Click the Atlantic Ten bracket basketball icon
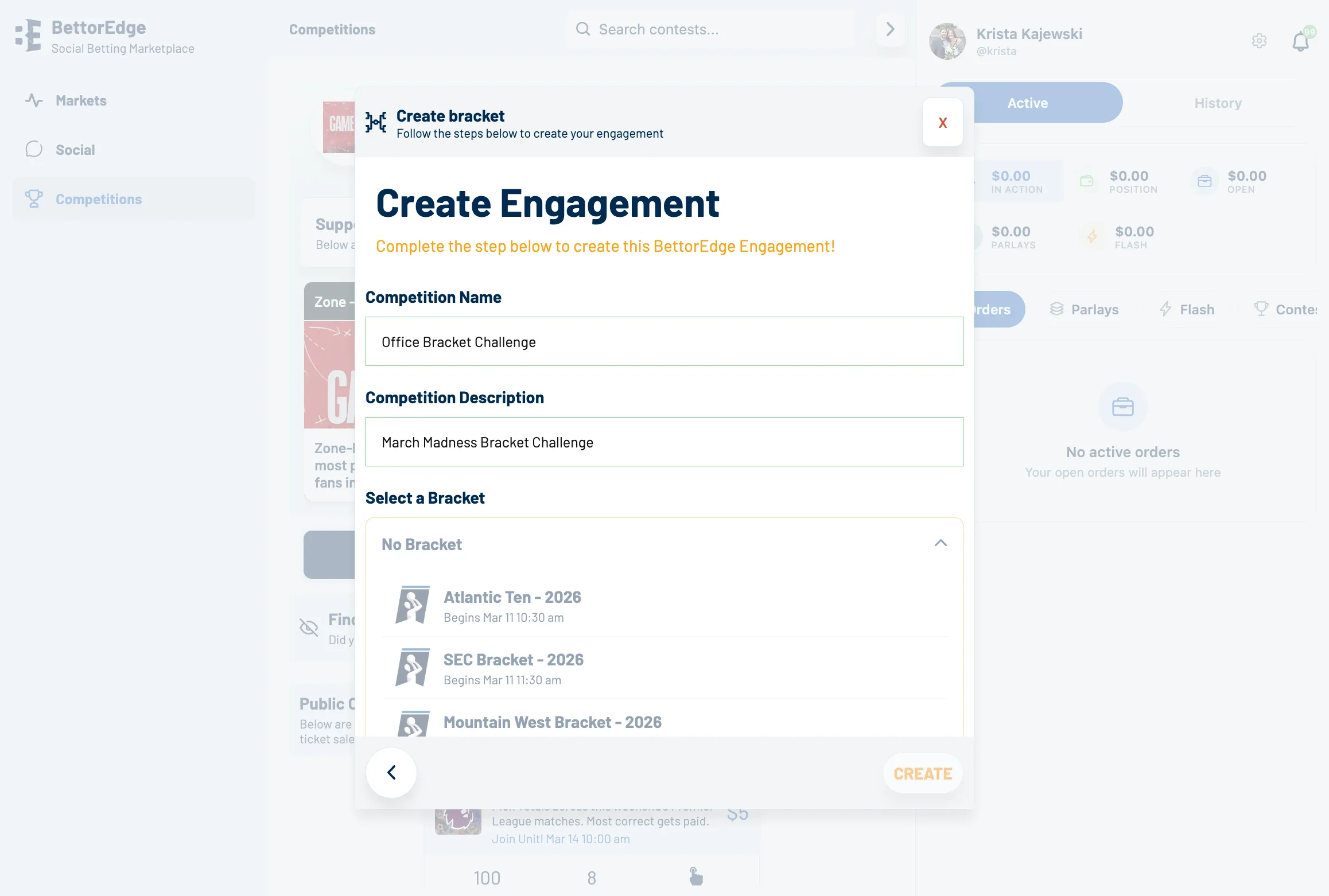The height and width of the screenshot is (896, 1329). click(x=413, y=605)
